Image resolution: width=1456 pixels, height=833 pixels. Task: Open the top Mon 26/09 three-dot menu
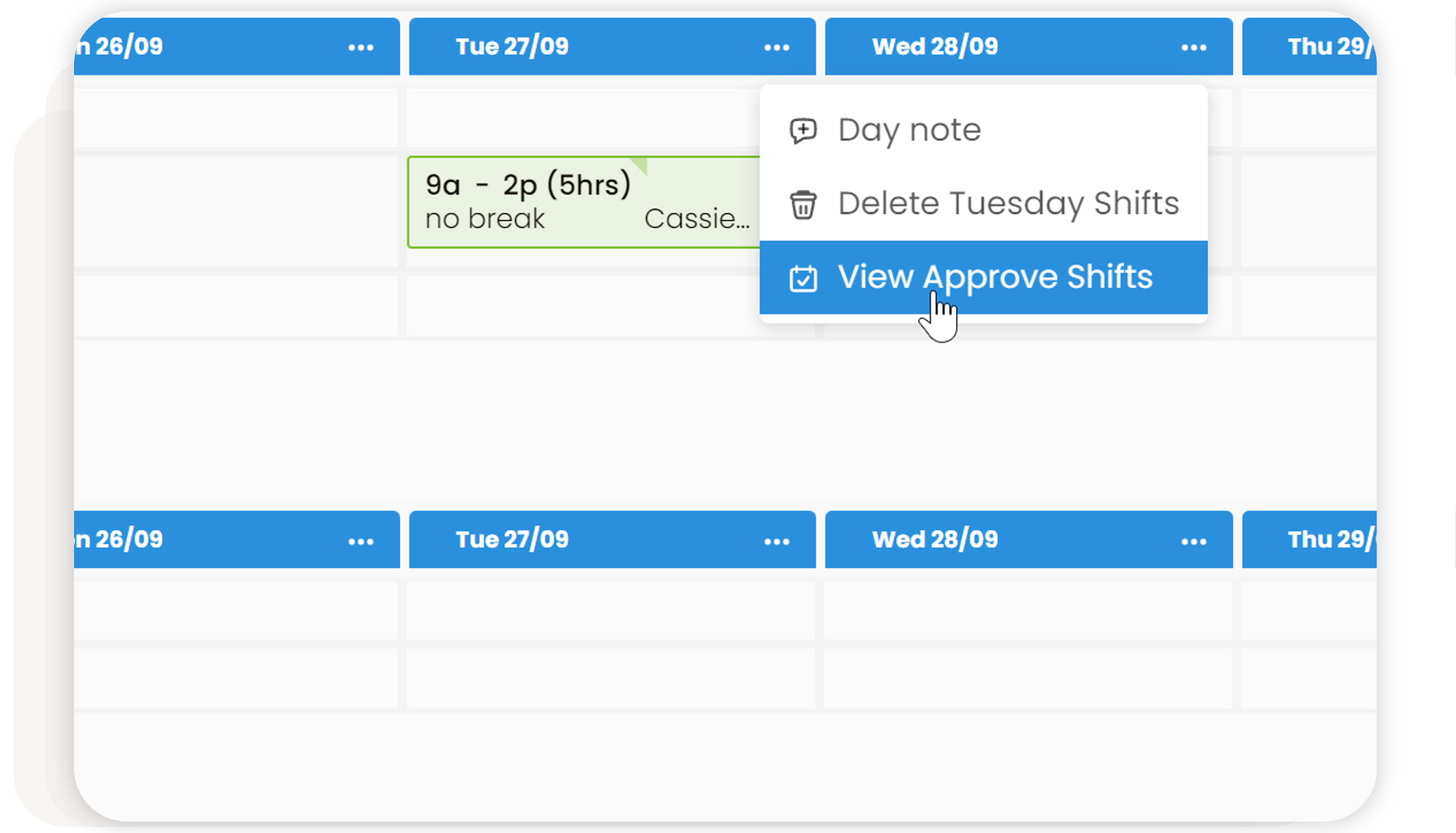point(361,48)
